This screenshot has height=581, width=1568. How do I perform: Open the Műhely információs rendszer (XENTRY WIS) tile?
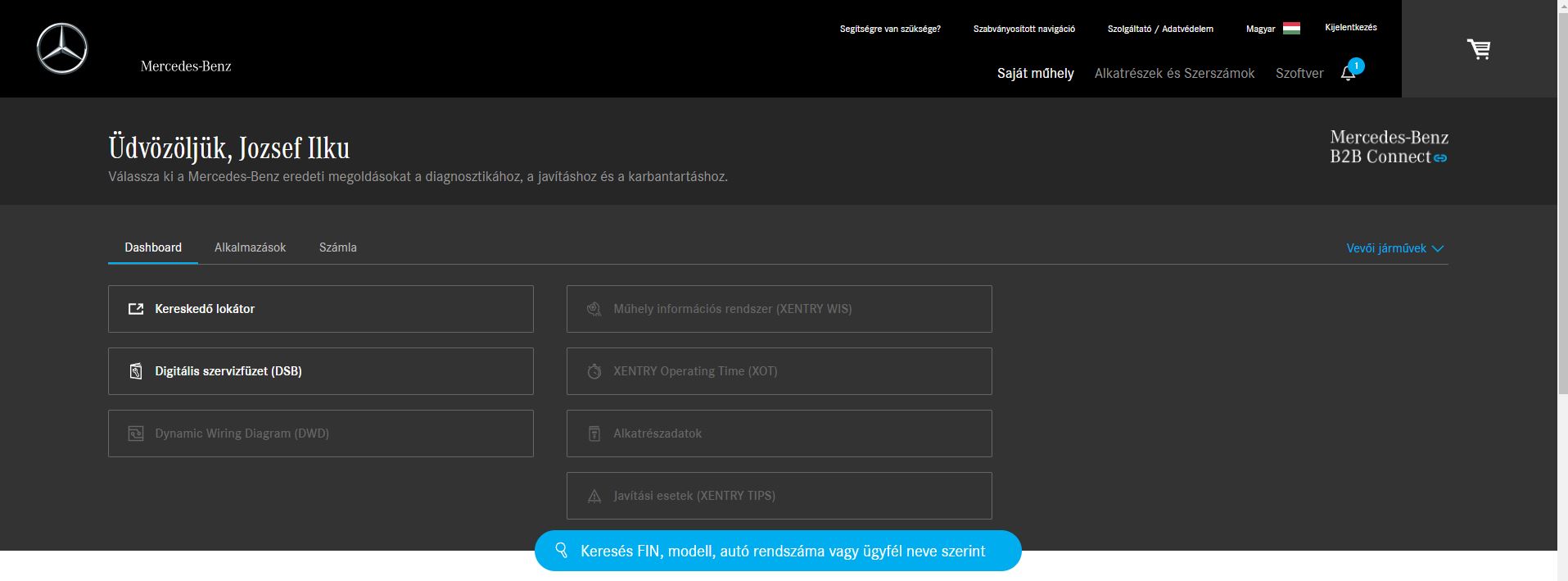pyautogui.click(x=779, y=309)
